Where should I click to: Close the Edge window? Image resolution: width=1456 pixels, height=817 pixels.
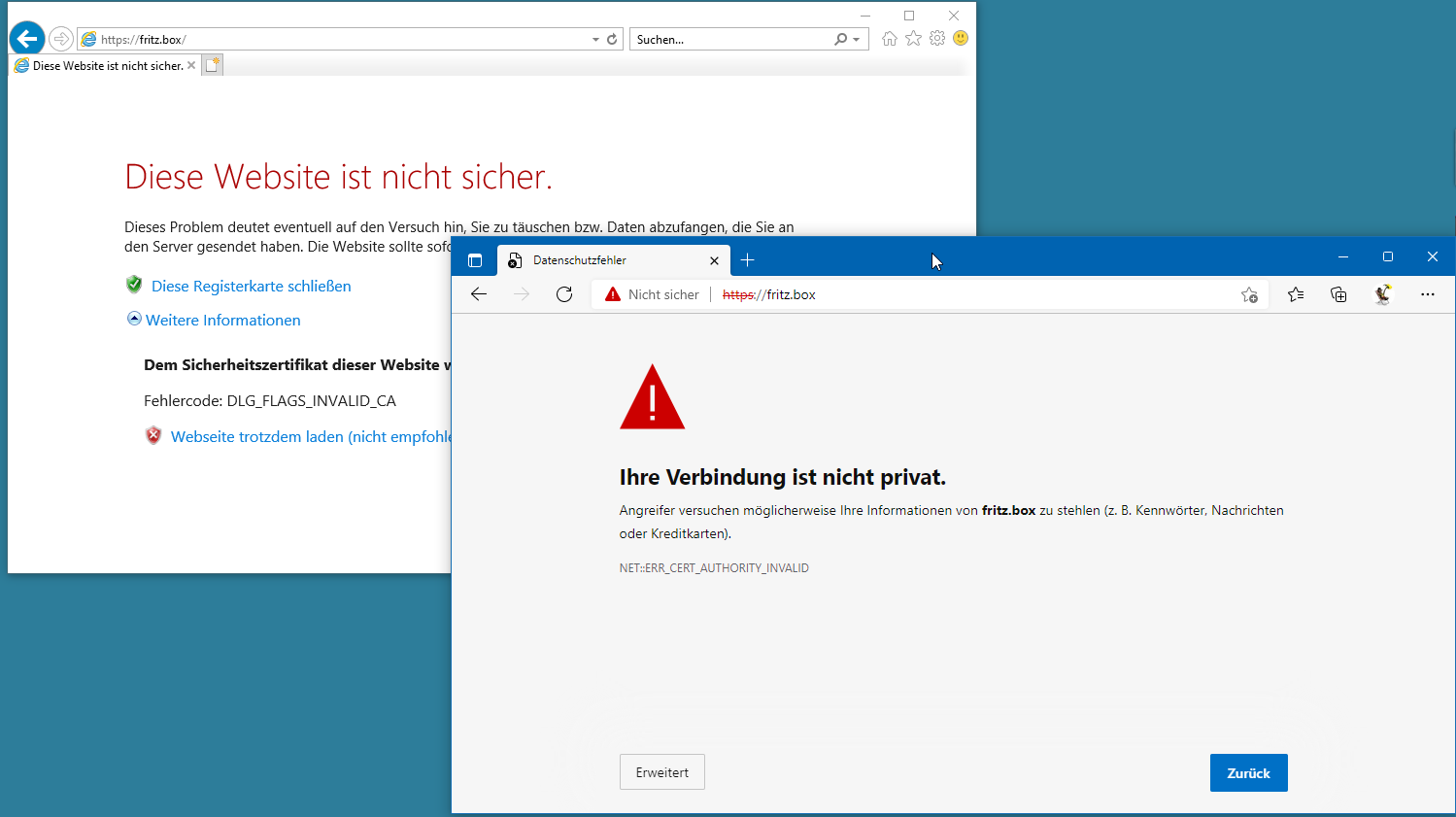click(x=1433, y=257)
